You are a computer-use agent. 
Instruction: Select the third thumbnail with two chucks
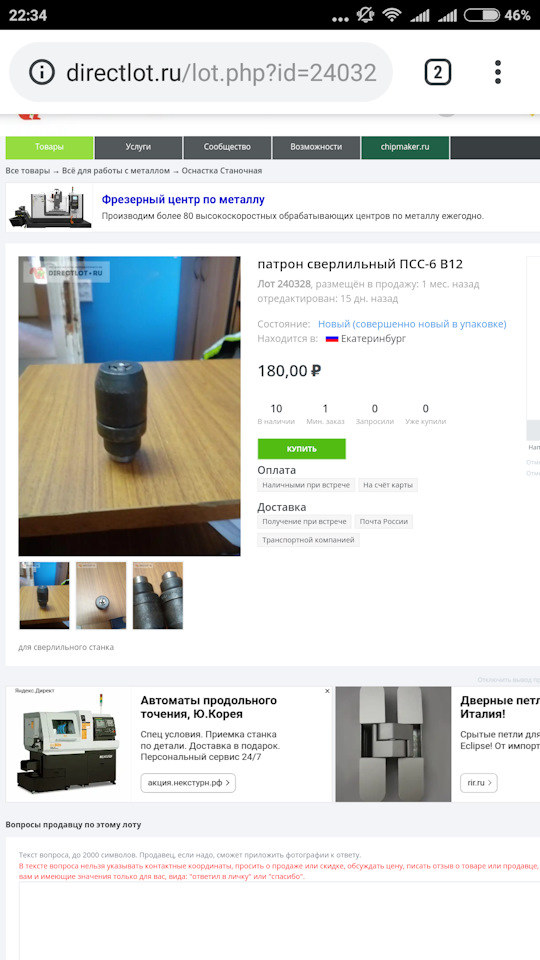point(158,595)
